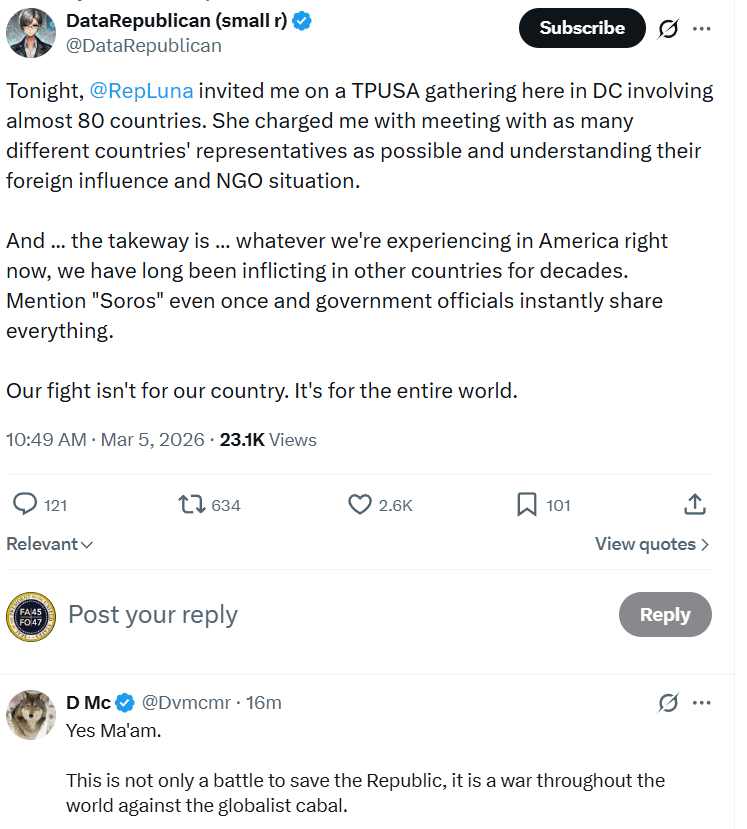
Task: Click inside the Post your reply field
Action: point(300,614)
